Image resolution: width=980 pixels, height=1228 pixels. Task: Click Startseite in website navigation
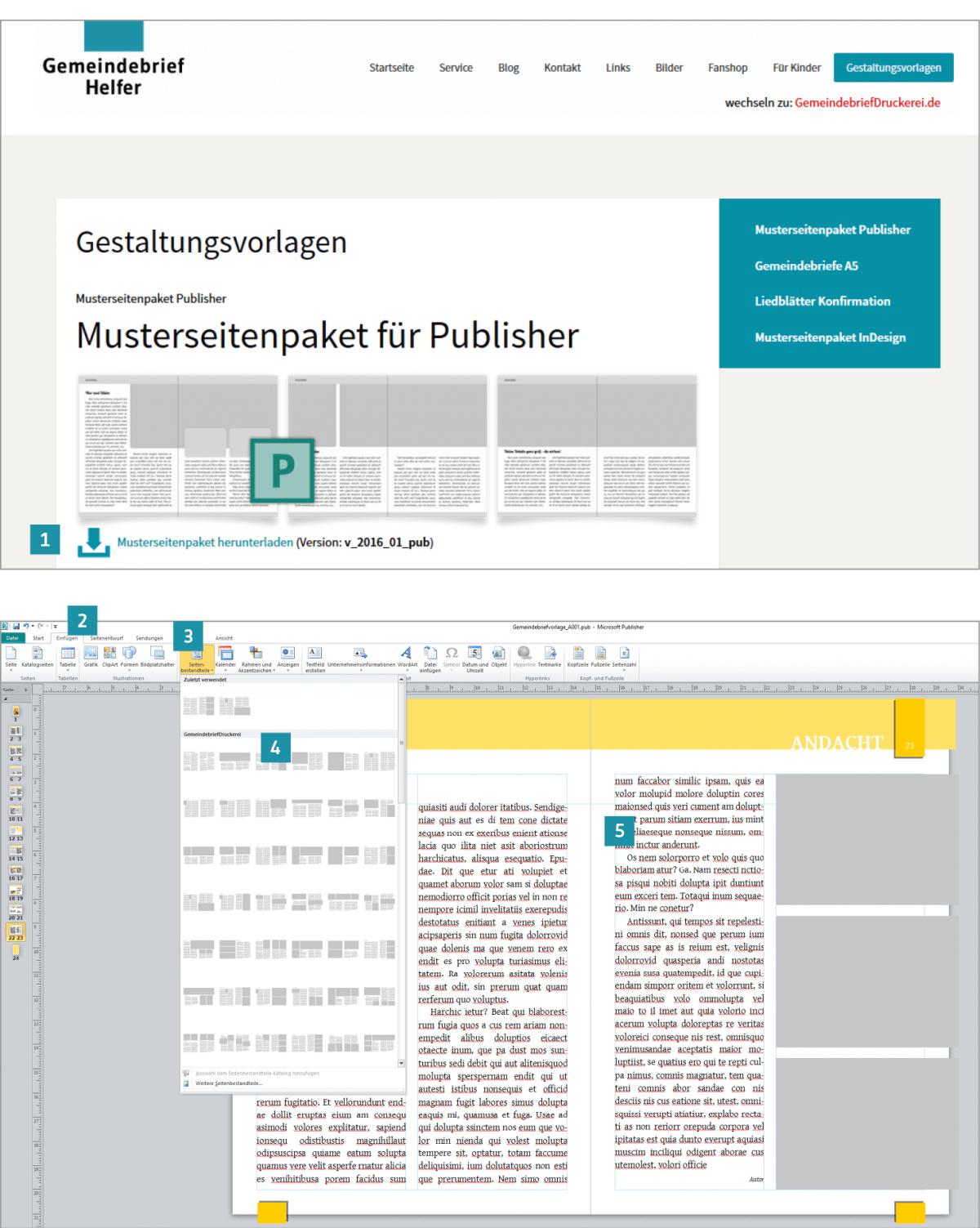tap(391, 68)
